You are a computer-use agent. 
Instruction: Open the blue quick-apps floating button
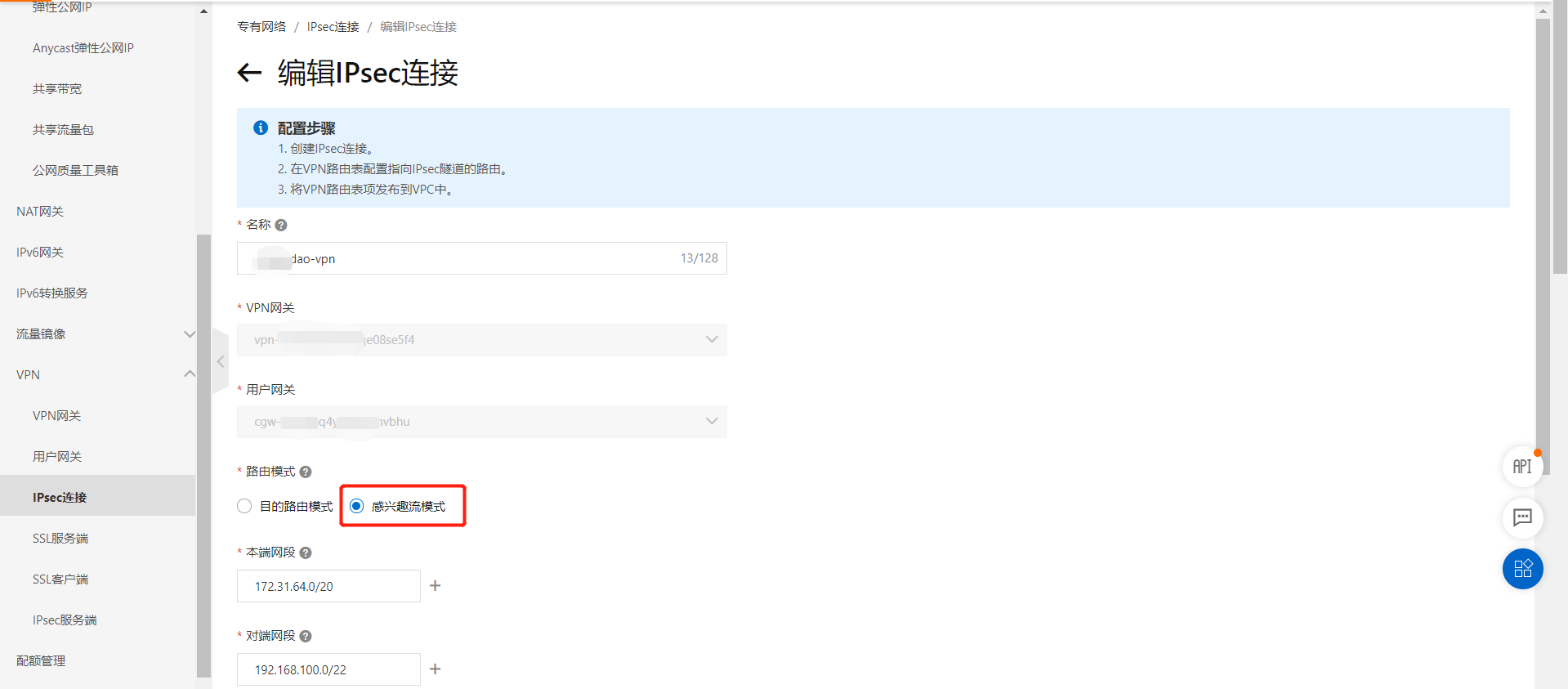pos(1522,568)
